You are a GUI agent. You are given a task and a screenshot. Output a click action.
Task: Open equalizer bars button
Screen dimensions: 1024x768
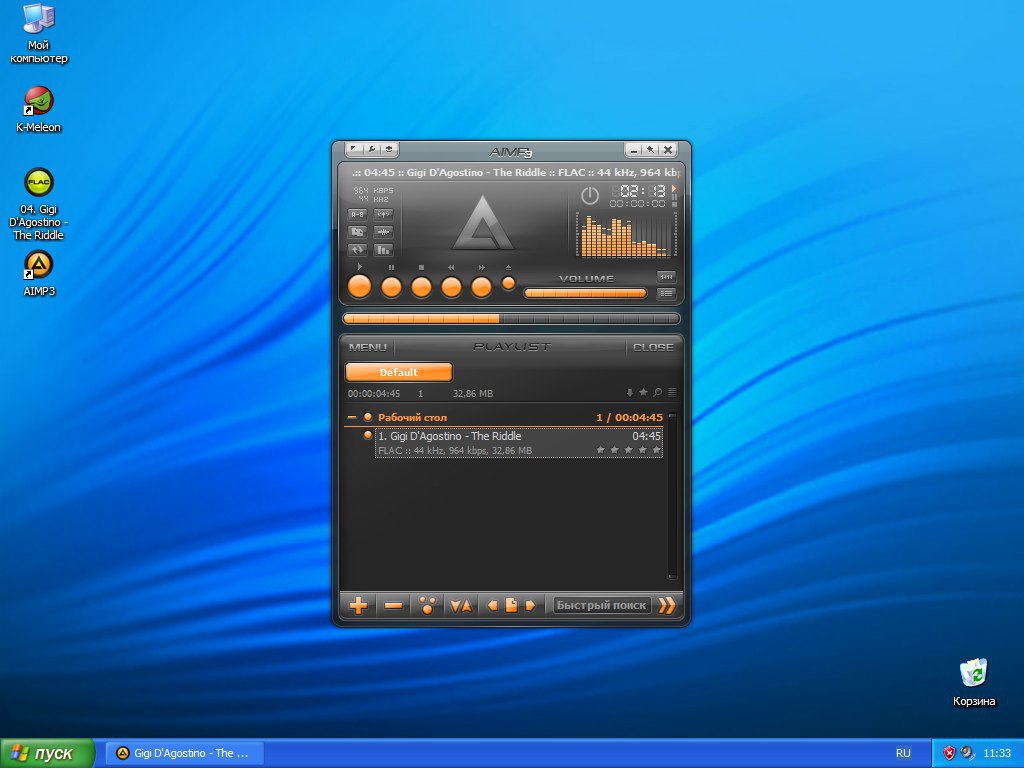383,249
